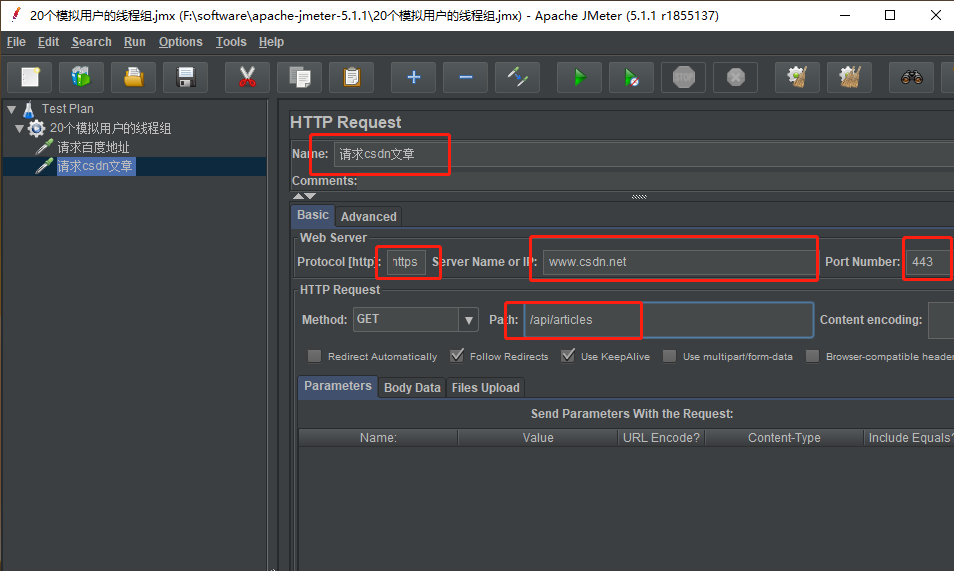This screenshot has width=954, height=571.
Task: Enable Redirect Automatically checkbox
Action: 315,356
